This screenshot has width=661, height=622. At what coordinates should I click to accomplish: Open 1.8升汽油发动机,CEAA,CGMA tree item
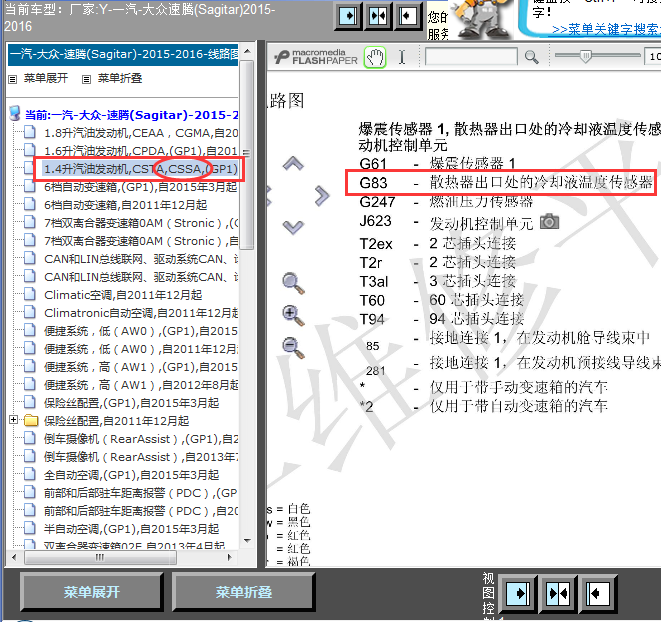coord(141,133)
